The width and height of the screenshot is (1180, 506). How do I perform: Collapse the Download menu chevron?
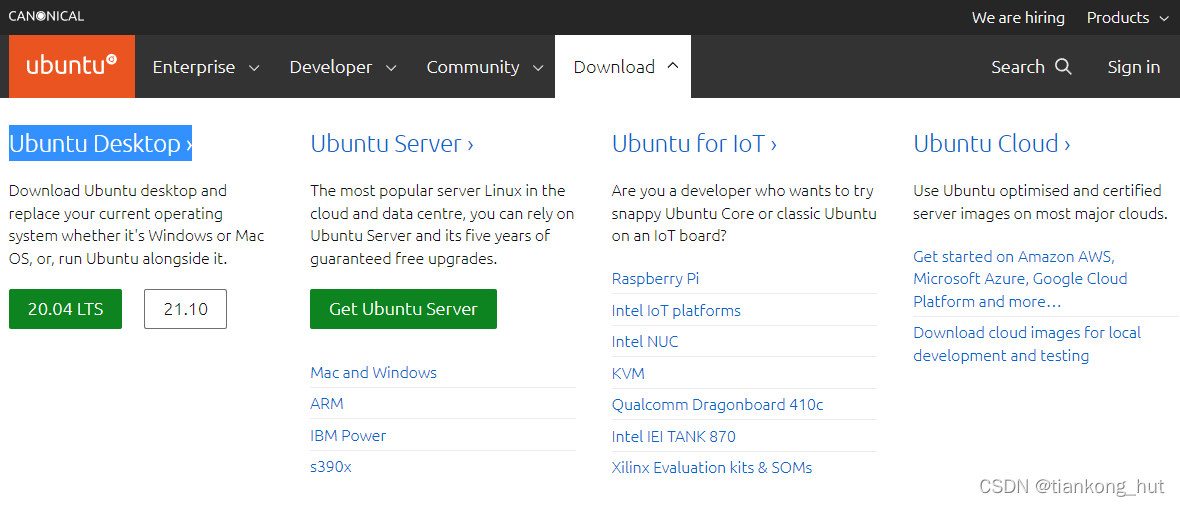tap(673, 66)
